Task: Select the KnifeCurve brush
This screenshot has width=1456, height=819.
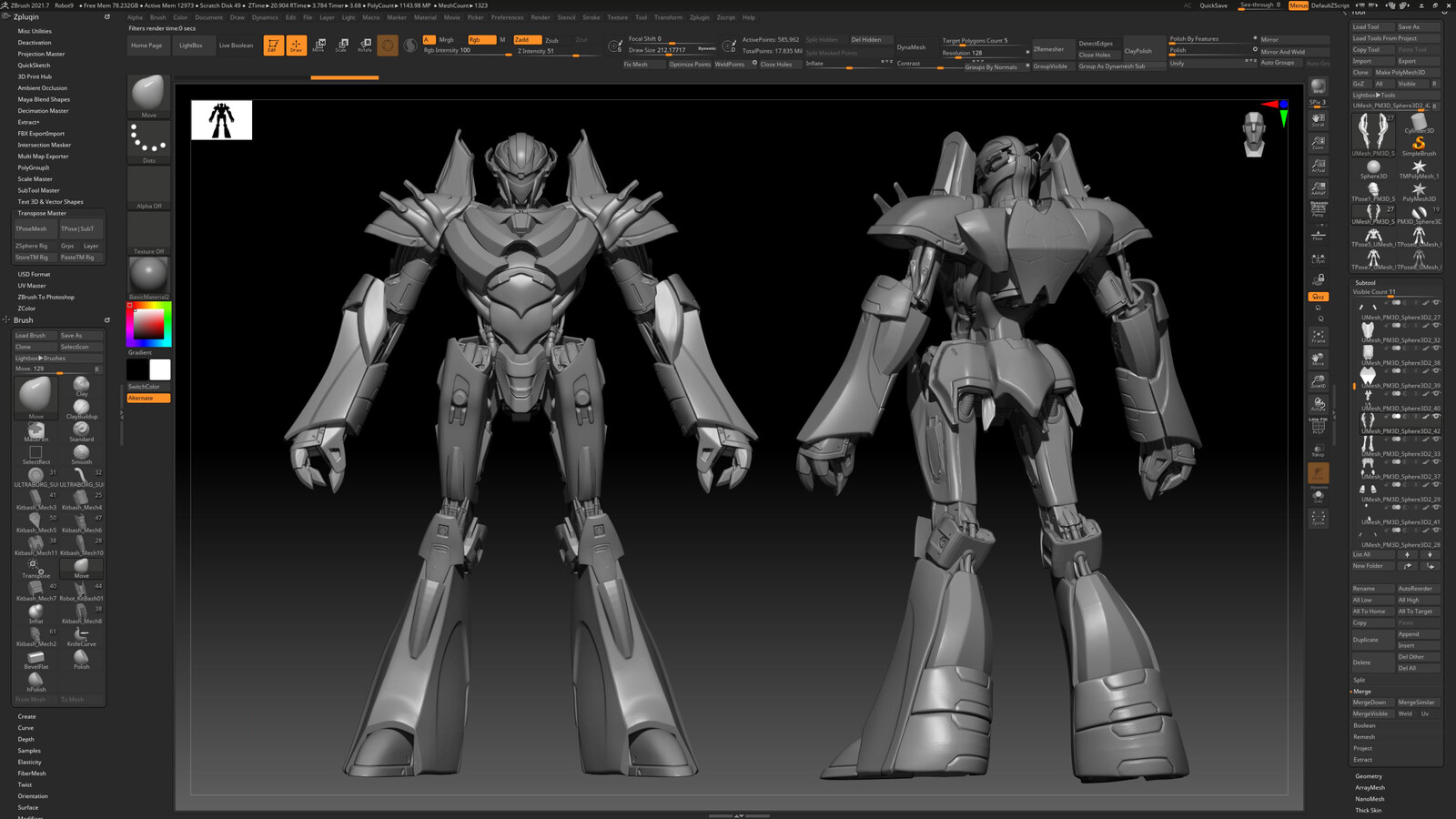Action: click(81, 636)
